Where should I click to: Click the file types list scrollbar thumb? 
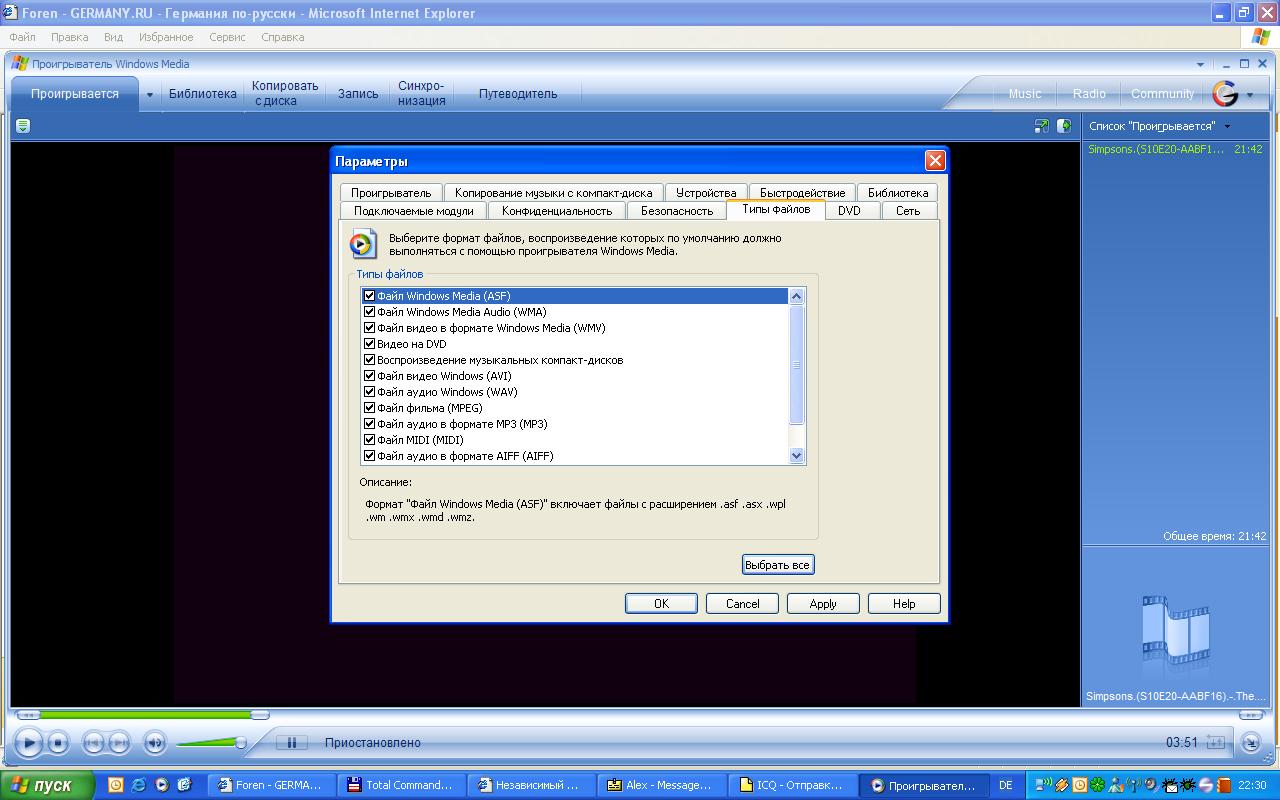click(797, 364)
